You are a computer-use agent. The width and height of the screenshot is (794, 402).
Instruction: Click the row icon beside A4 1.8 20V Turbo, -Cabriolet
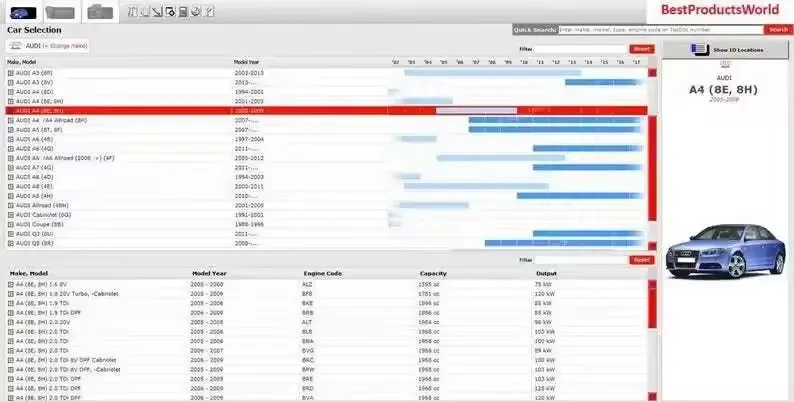[11, 294]
